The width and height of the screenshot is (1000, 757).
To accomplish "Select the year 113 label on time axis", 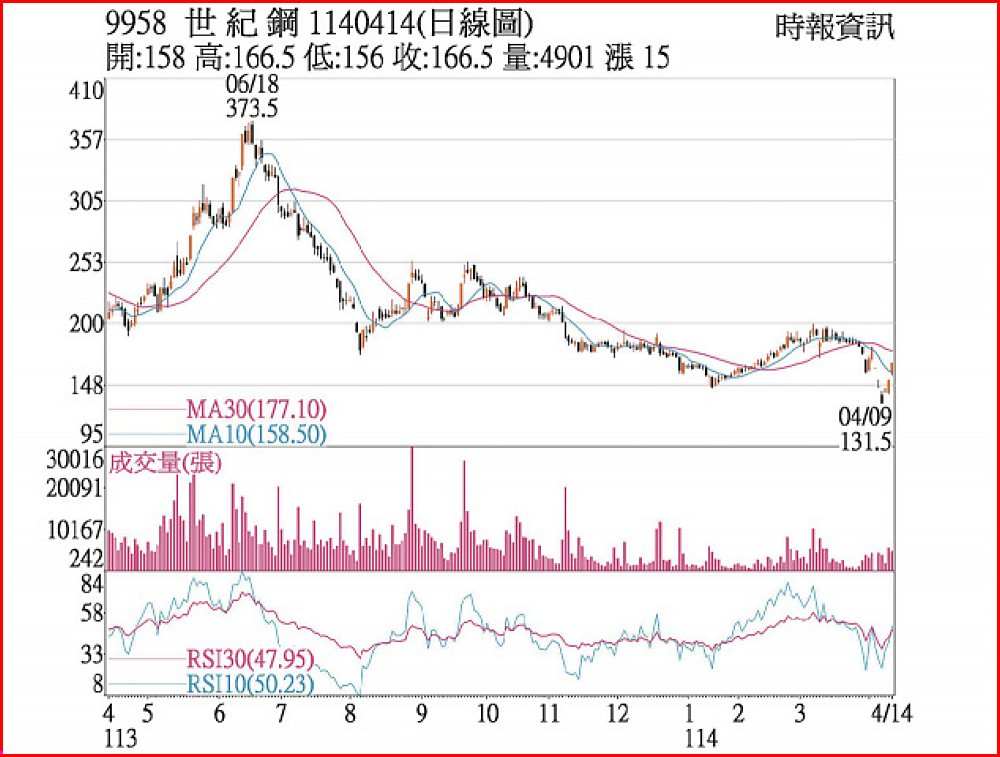I will pyautogui.click(x=119, y=739).
